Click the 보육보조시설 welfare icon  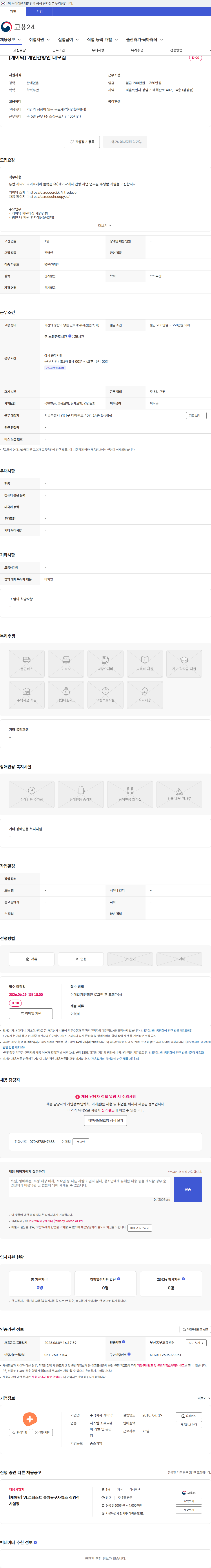tap(105, 695)
